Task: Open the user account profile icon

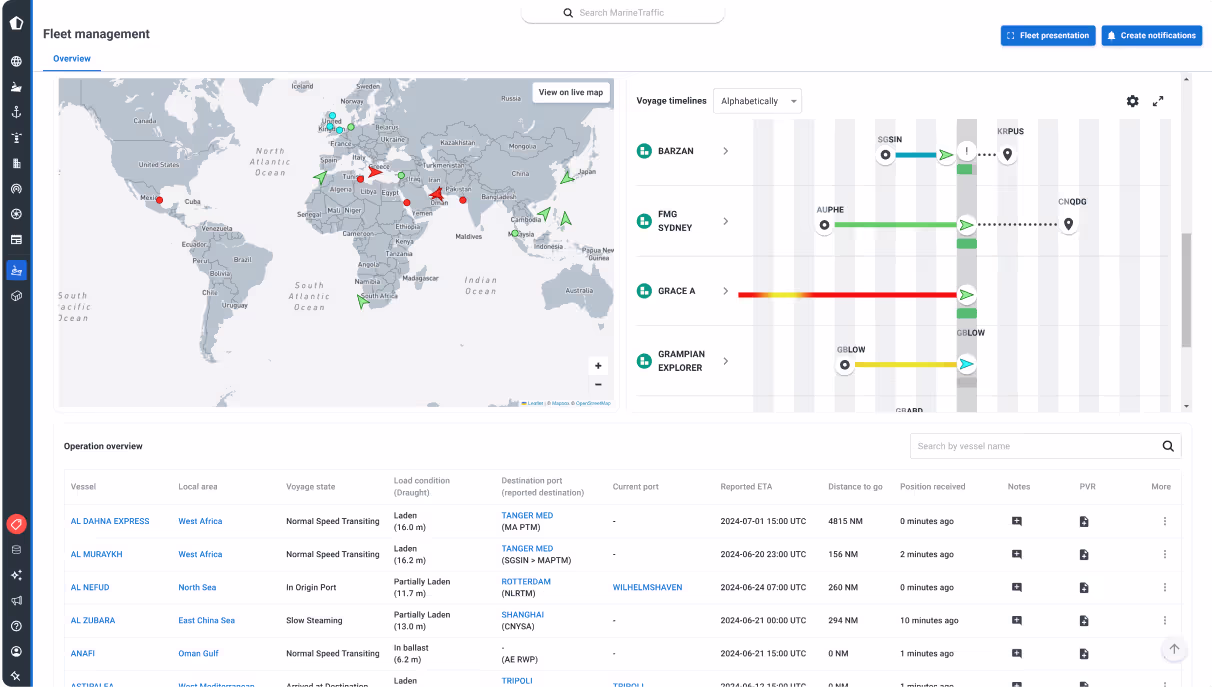Action: (x=16, y=651)
